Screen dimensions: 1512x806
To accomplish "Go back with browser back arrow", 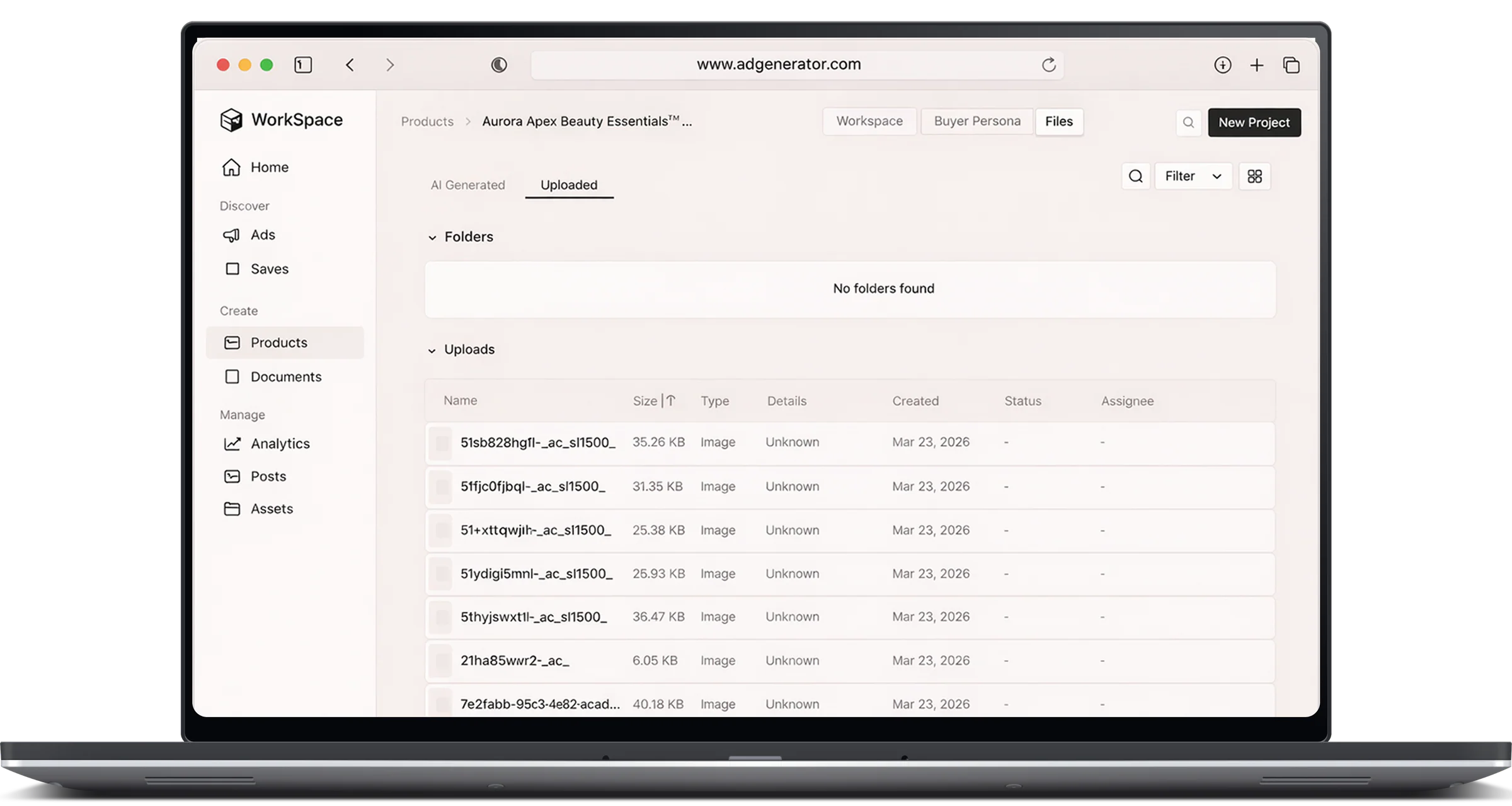I will (x=350, y=65).
